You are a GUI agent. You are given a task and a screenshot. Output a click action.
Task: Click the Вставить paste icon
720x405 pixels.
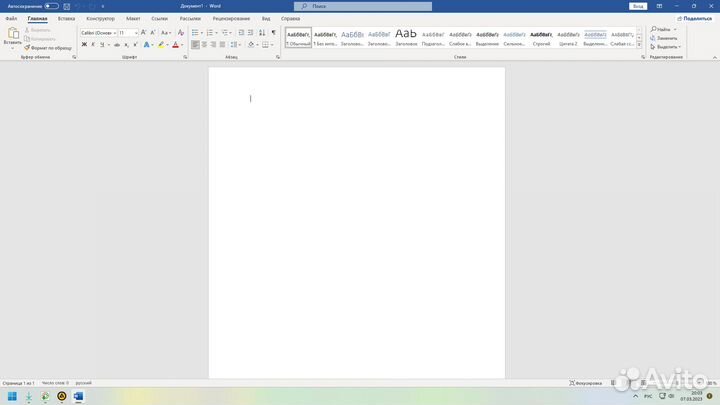pyautogui.click(x=12, y=36)
